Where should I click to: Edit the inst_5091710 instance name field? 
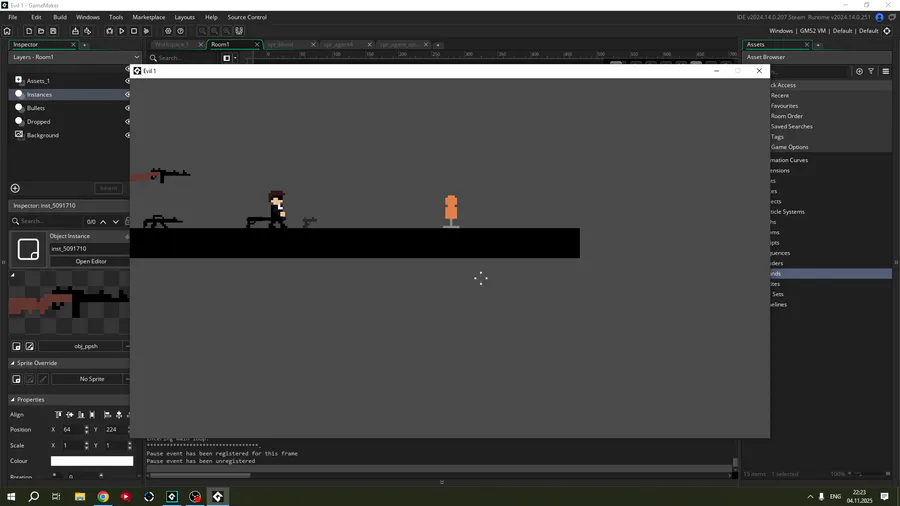(90, 248)
